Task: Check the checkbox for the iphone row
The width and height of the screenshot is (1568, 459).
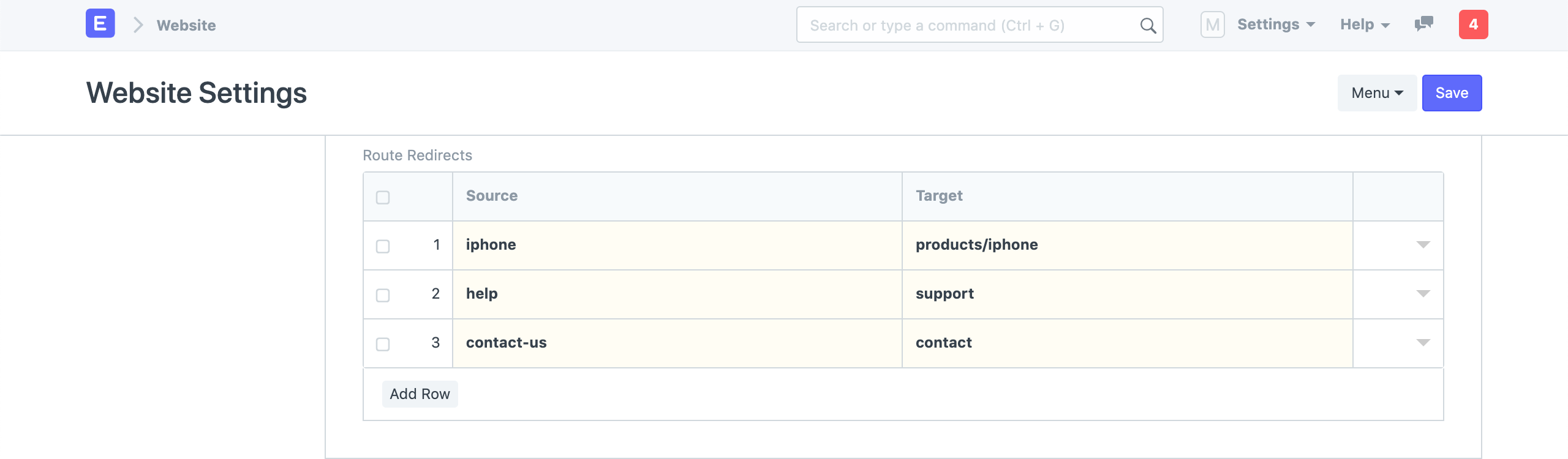Action: (383, 246)
